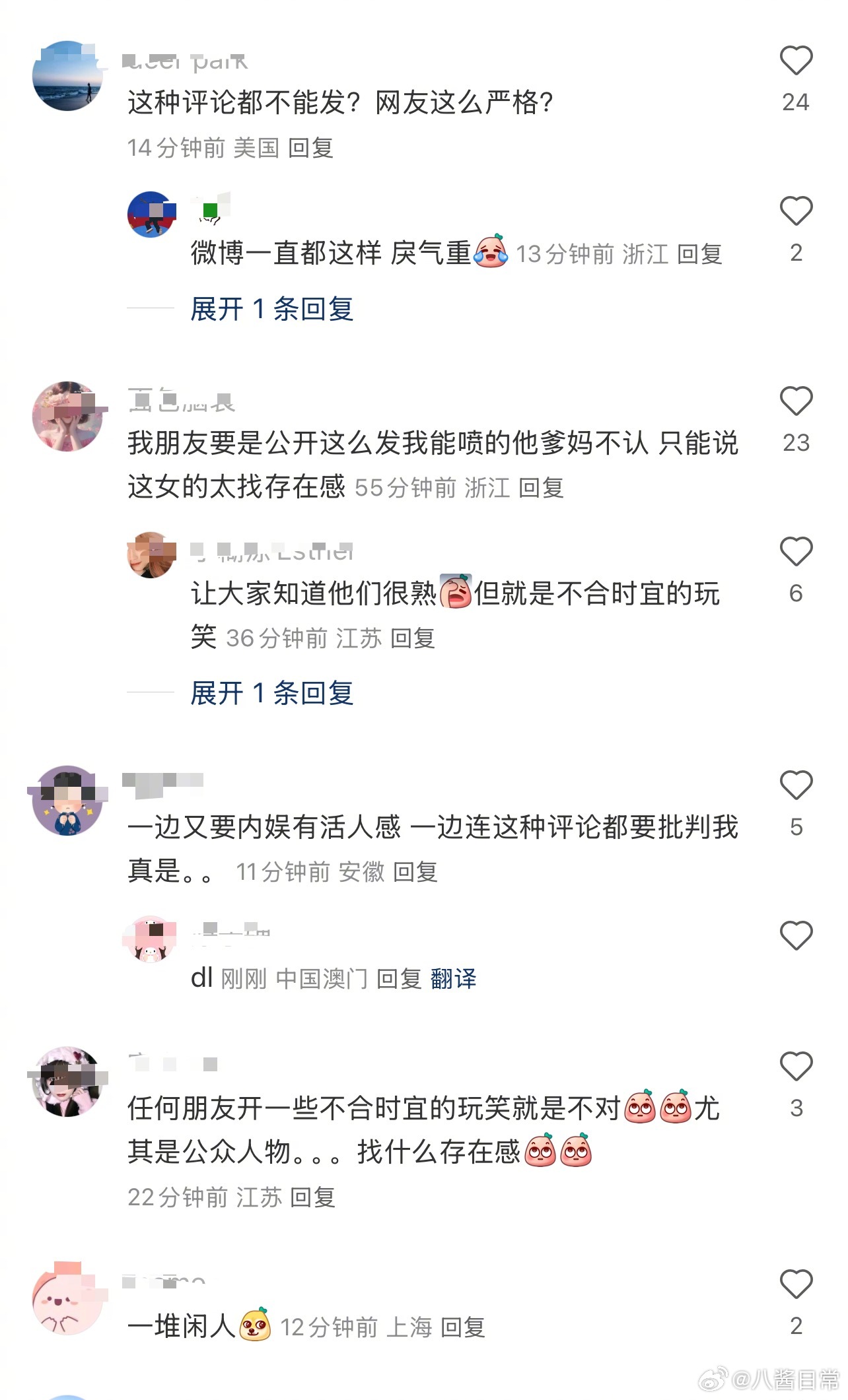Expand 1 reply under 微博一直都这样

[x=272, y=309]
